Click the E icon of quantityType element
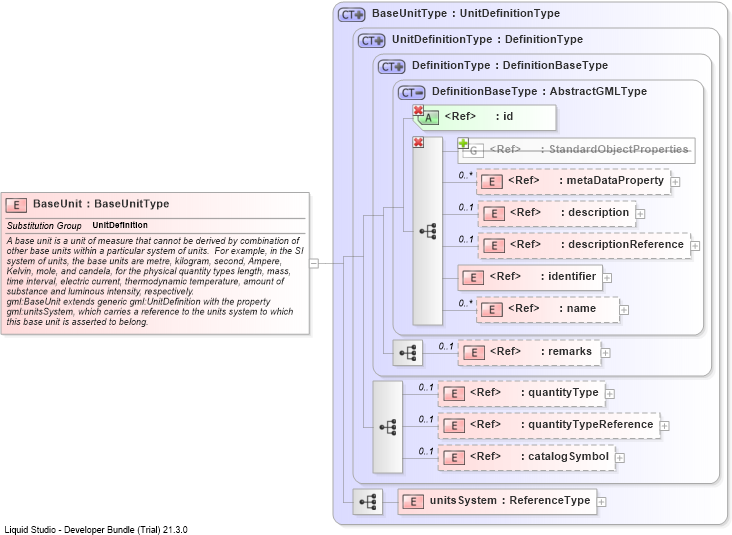 click(x=454, y=394)
